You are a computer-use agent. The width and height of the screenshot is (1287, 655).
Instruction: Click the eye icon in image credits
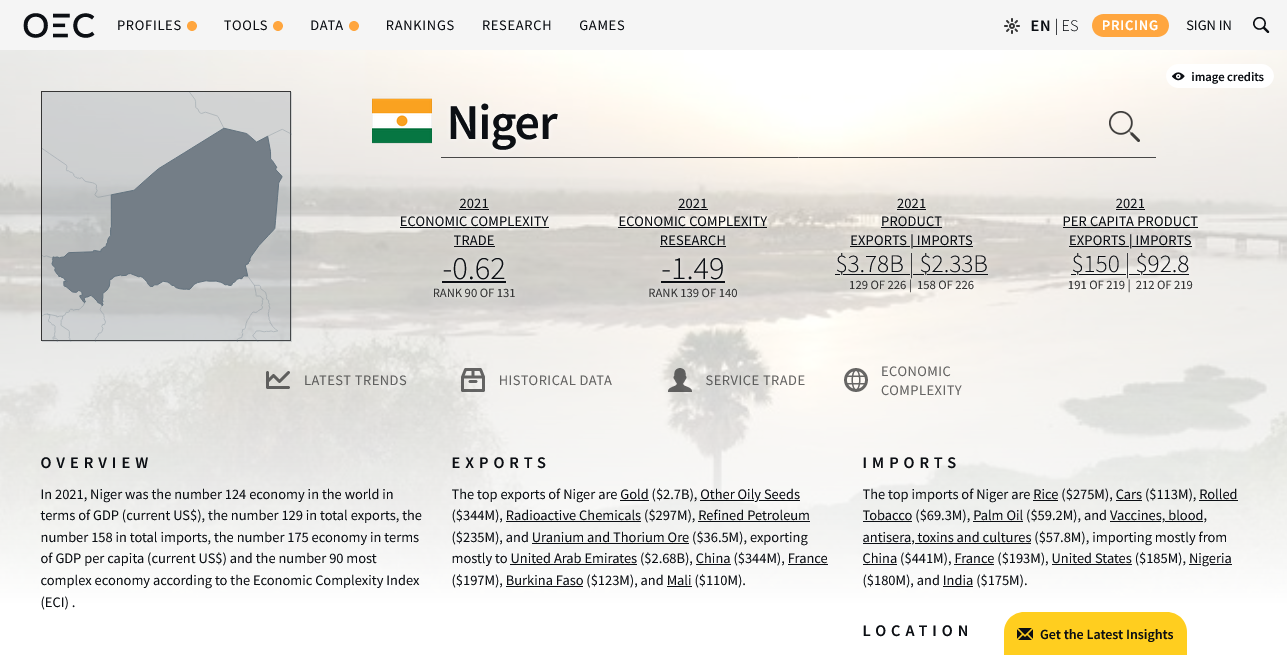click(x=1178, y=77)
